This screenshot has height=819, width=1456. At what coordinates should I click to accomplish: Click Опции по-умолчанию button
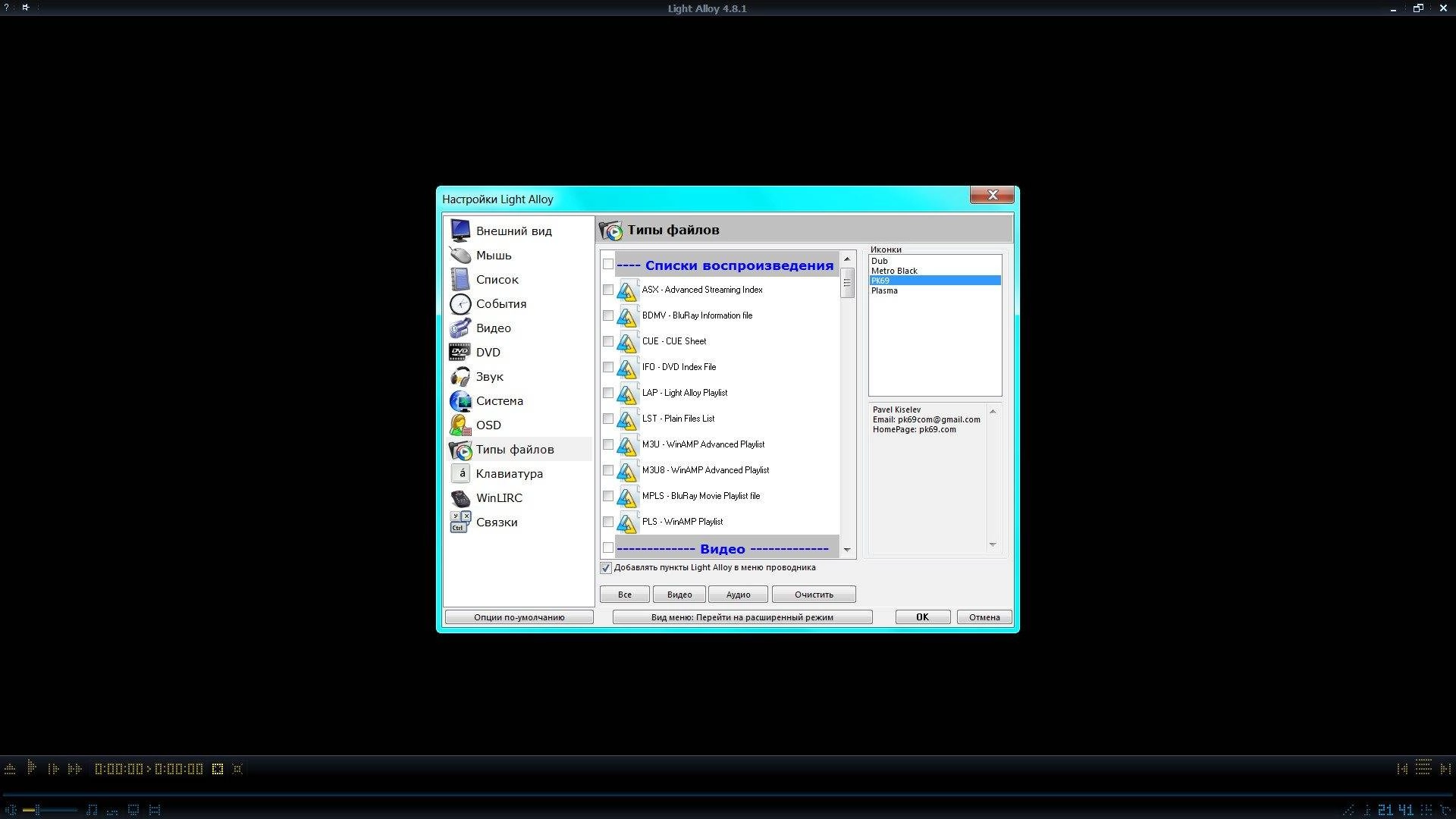pos(519,617)
